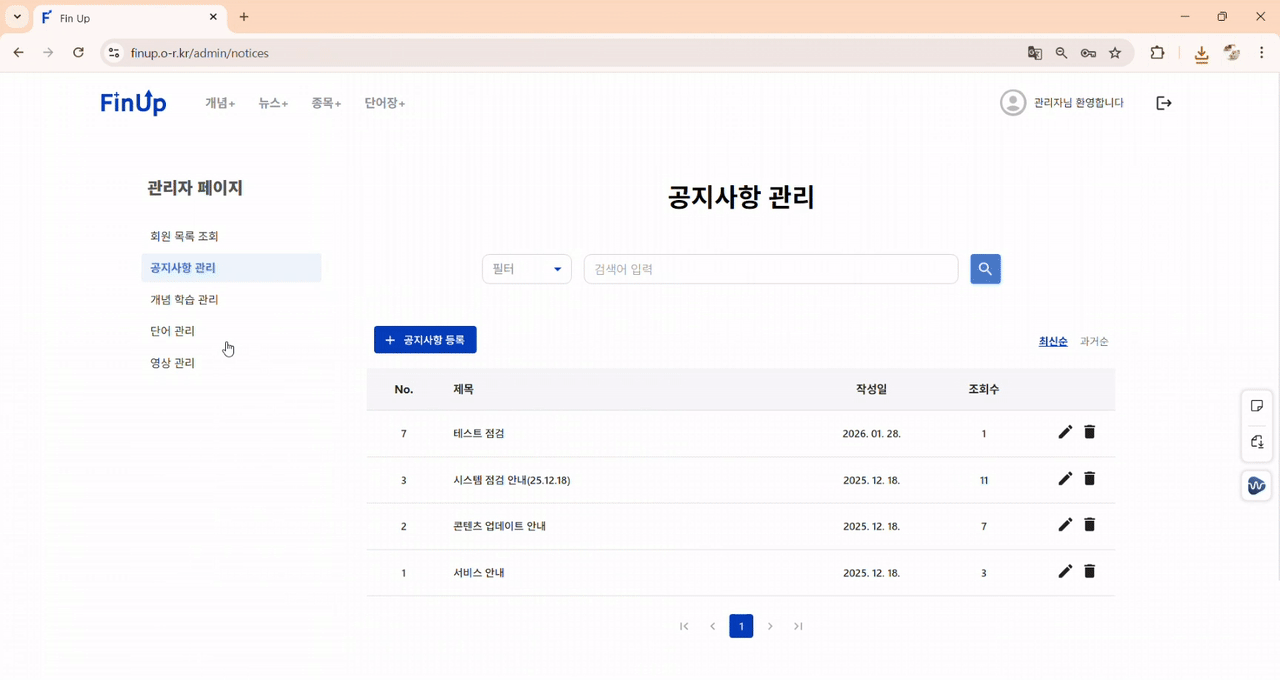Open the Extensions puzzle icon

pyautogui.click(x=1157, y=53)
